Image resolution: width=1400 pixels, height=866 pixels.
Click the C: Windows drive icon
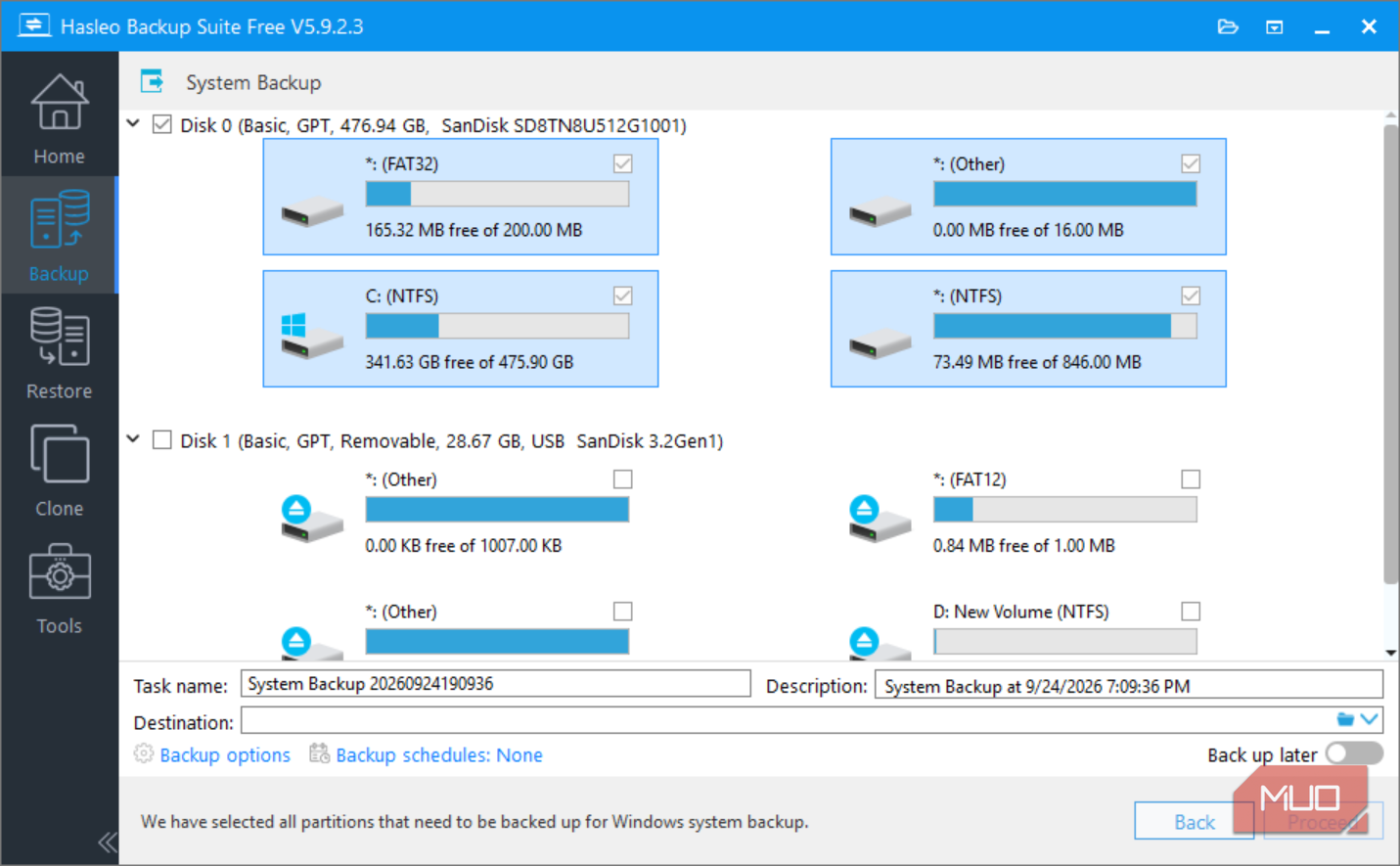[x=312, y=335]
